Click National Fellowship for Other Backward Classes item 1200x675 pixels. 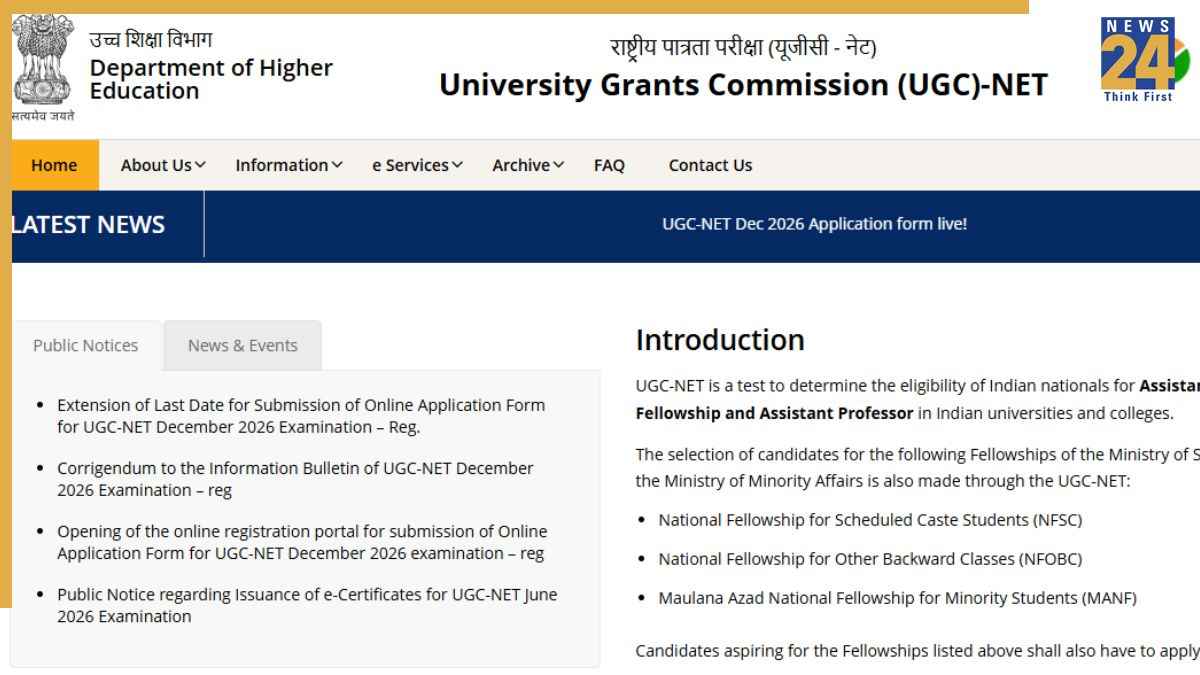coord(870,559)
